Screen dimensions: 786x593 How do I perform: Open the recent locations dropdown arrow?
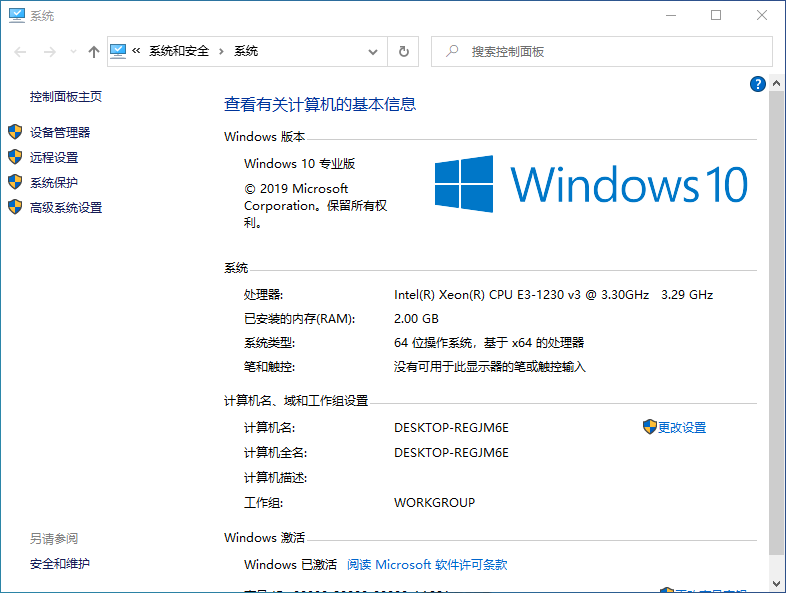[x=73, y=52]
